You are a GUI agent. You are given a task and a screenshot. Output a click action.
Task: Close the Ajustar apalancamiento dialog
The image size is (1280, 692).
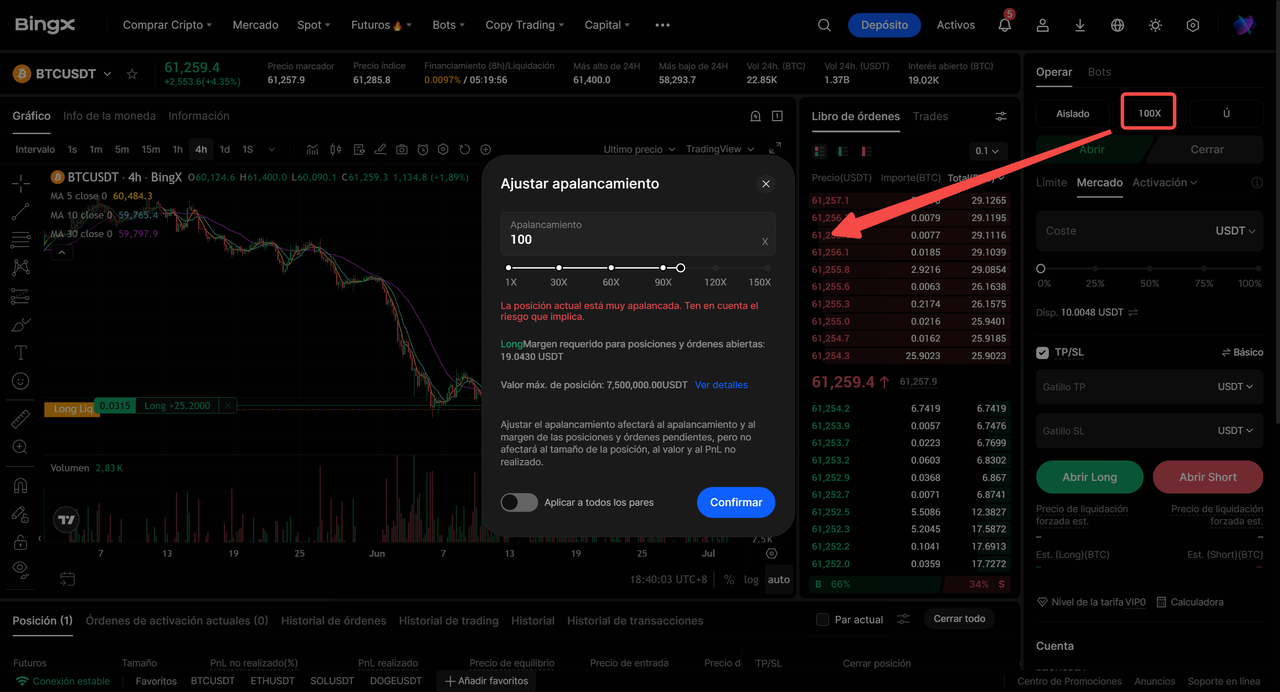766,184
